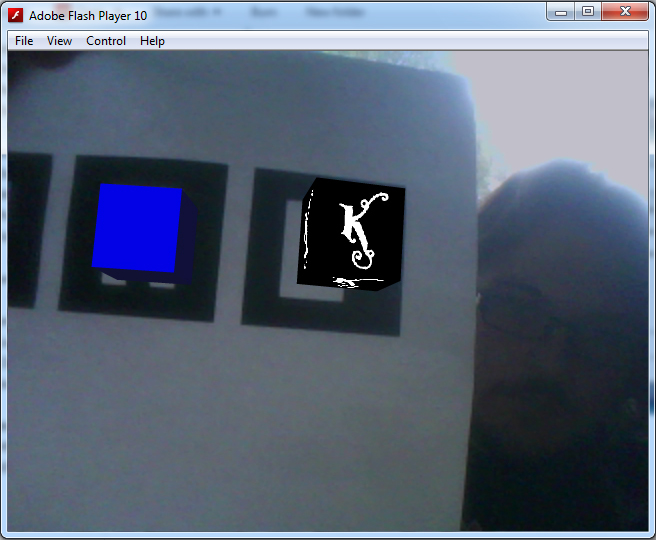Maximize the Flash Player window
Screen dimensions: 656x540
588,12
